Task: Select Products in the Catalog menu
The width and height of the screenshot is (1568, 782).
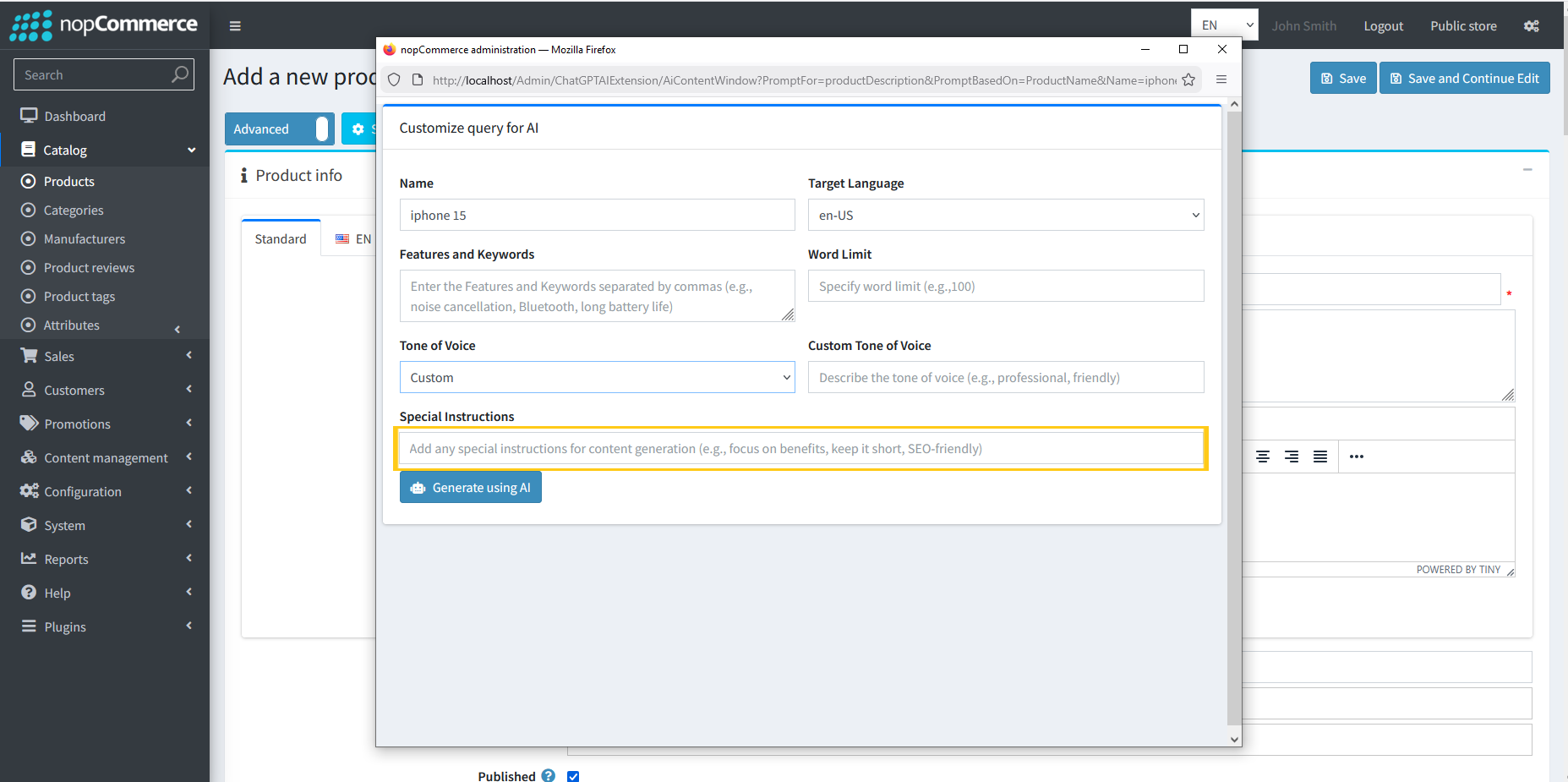Action: (x=68, y=181)
